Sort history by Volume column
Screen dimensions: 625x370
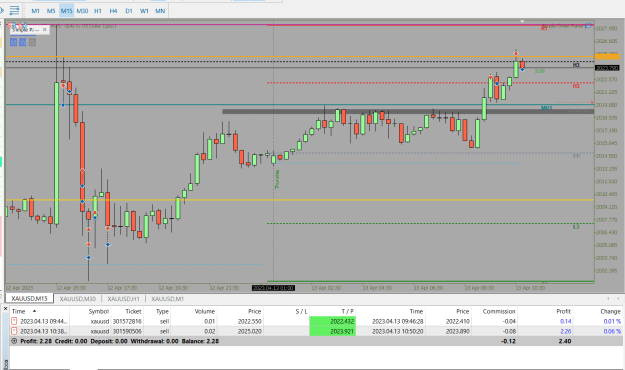(x=204, y=311)
